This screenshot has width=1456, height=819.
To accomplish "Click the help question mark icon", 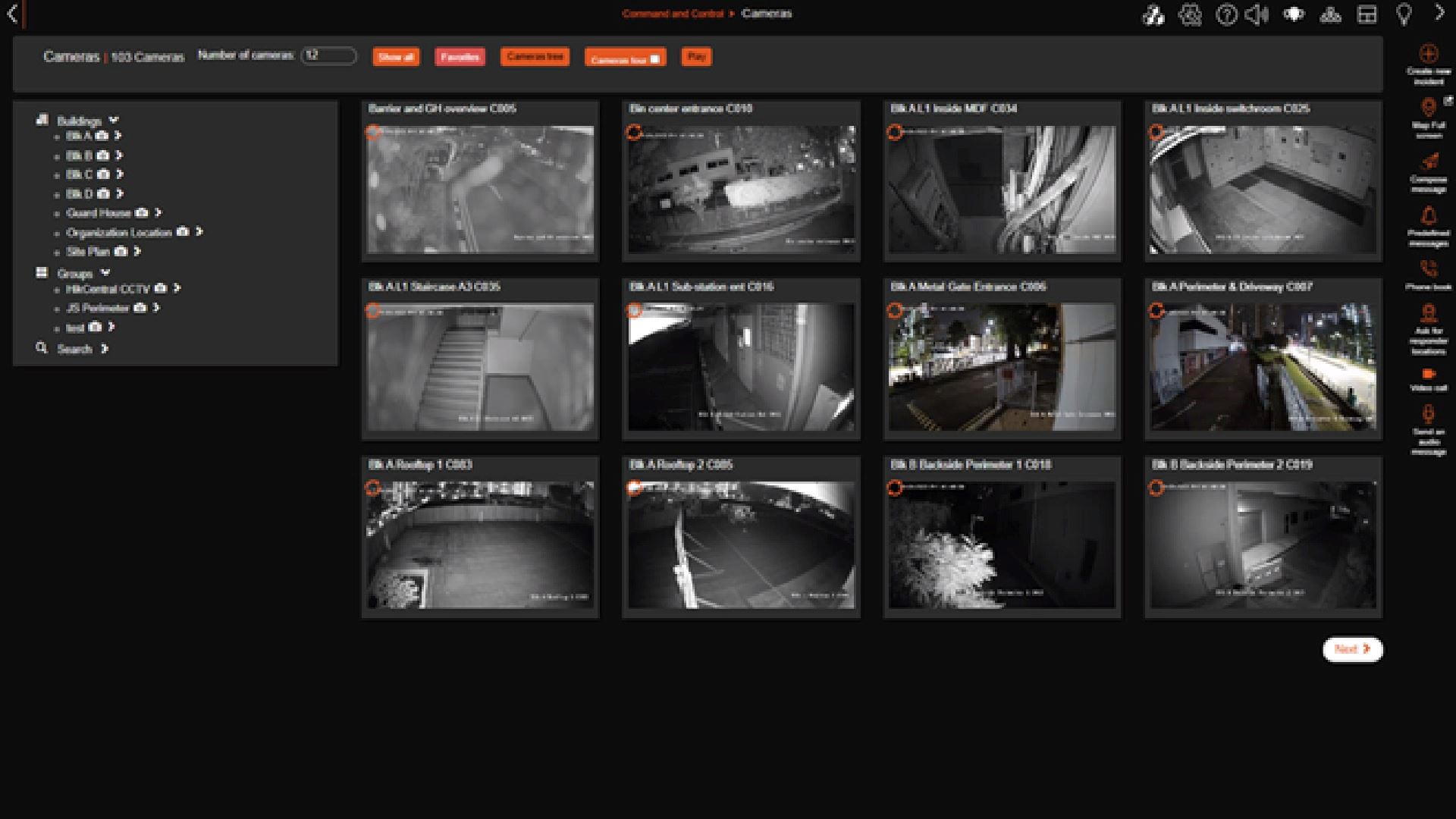I will coord(1225,15).
